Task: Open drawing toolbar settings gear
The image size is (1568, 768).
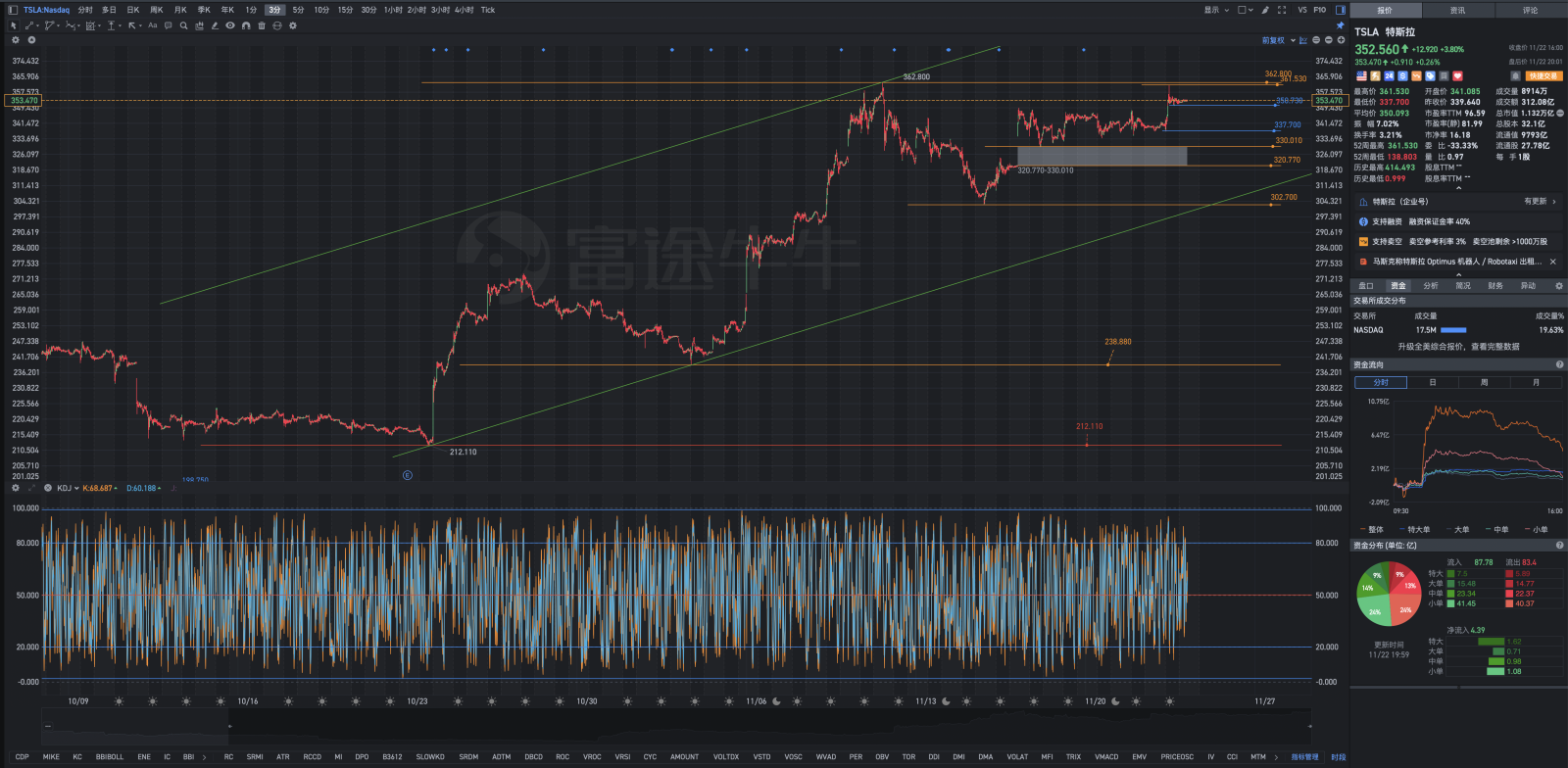Action: [x=293, y=25]
